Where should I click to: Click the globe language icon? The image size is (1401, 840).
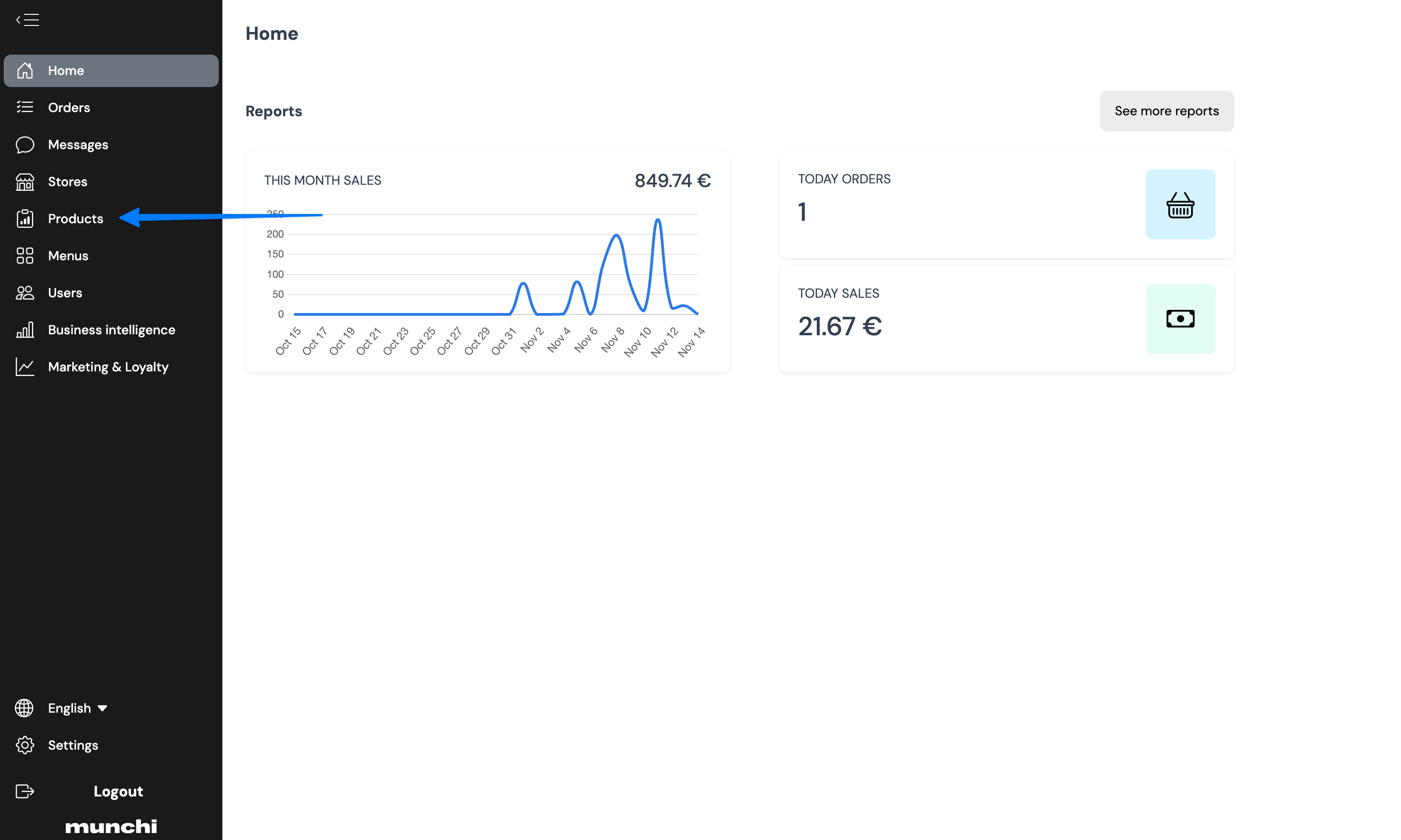[25, 708]
